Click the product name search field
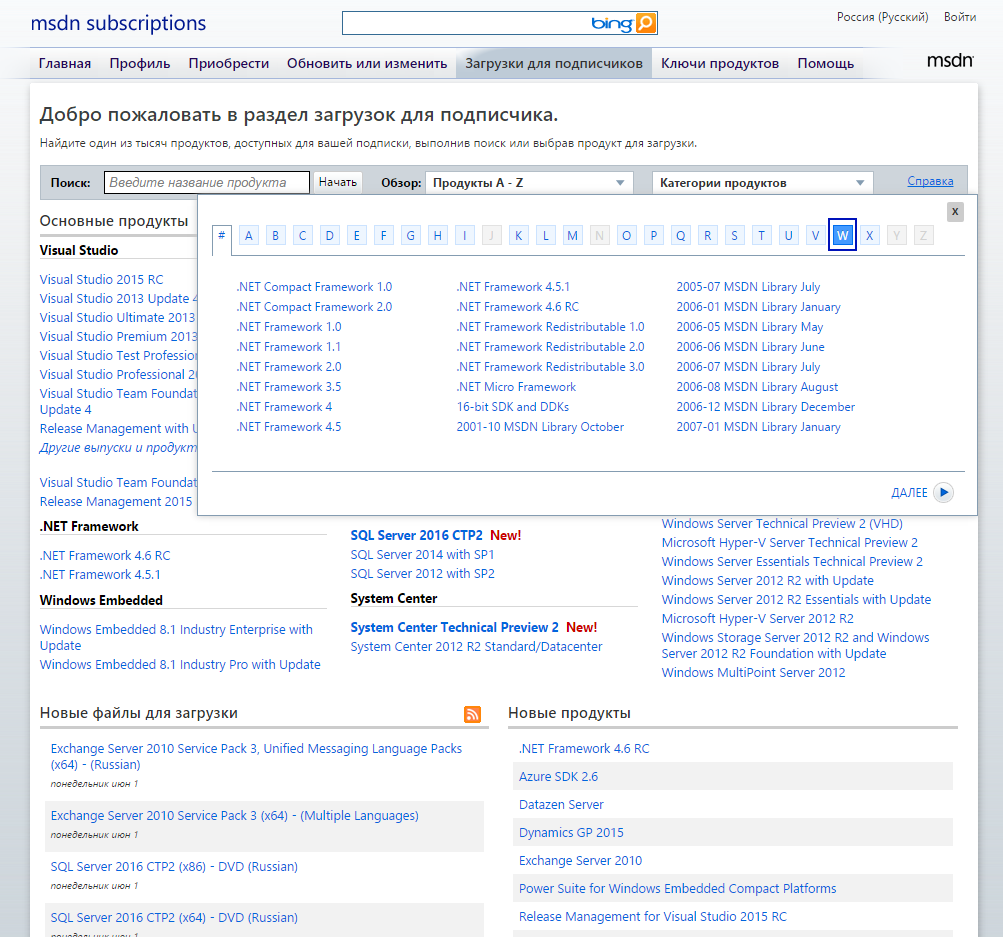This screenshot has height=937, width=1003. [x=207, y=182]
